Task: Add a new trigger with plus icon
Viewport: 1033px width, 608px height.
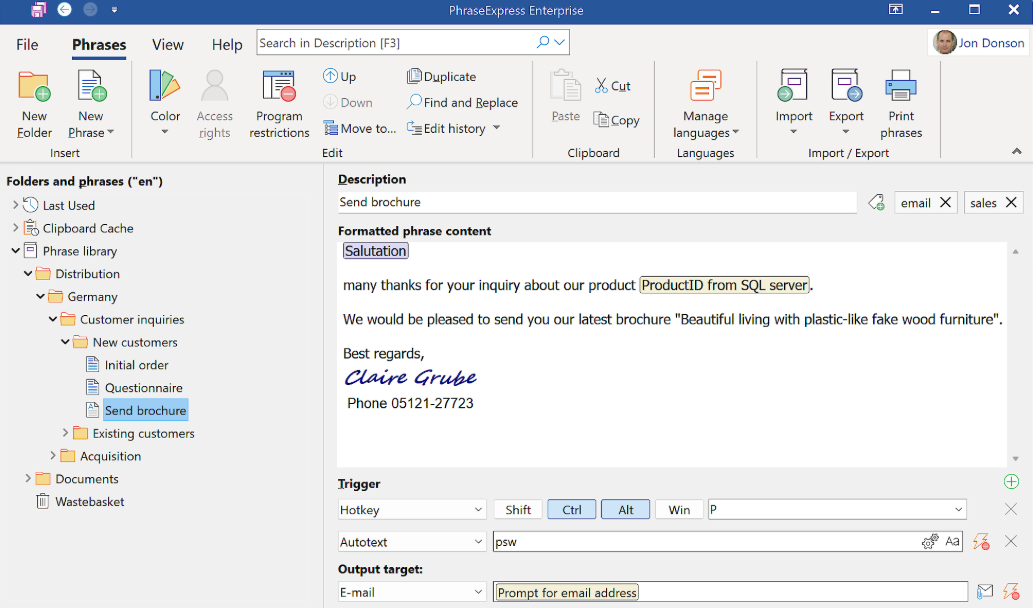Action: tap(1011, 482)
